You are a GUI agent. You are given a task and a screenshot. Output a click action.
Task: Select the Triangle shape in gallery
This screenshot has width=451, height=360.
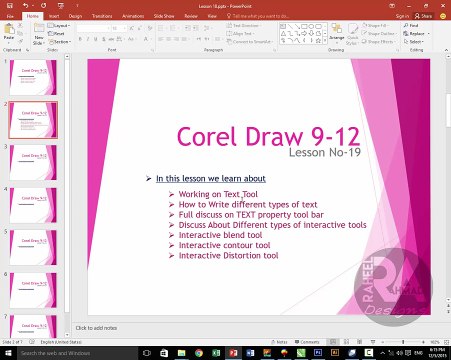tap(283, 33)
